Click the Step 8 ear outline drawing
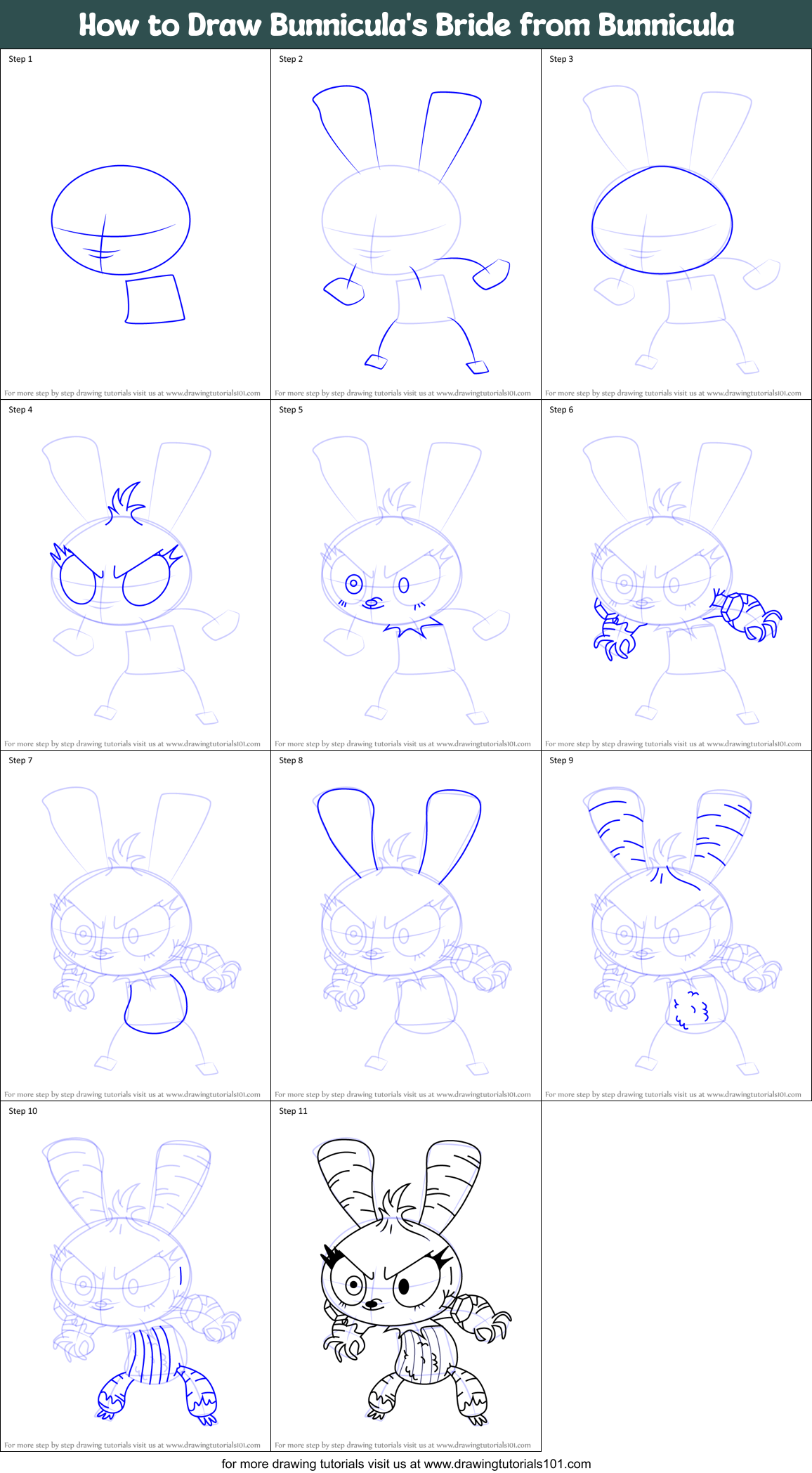The height and width of the screenshot is (1473, 812). [x=411, y=930]
